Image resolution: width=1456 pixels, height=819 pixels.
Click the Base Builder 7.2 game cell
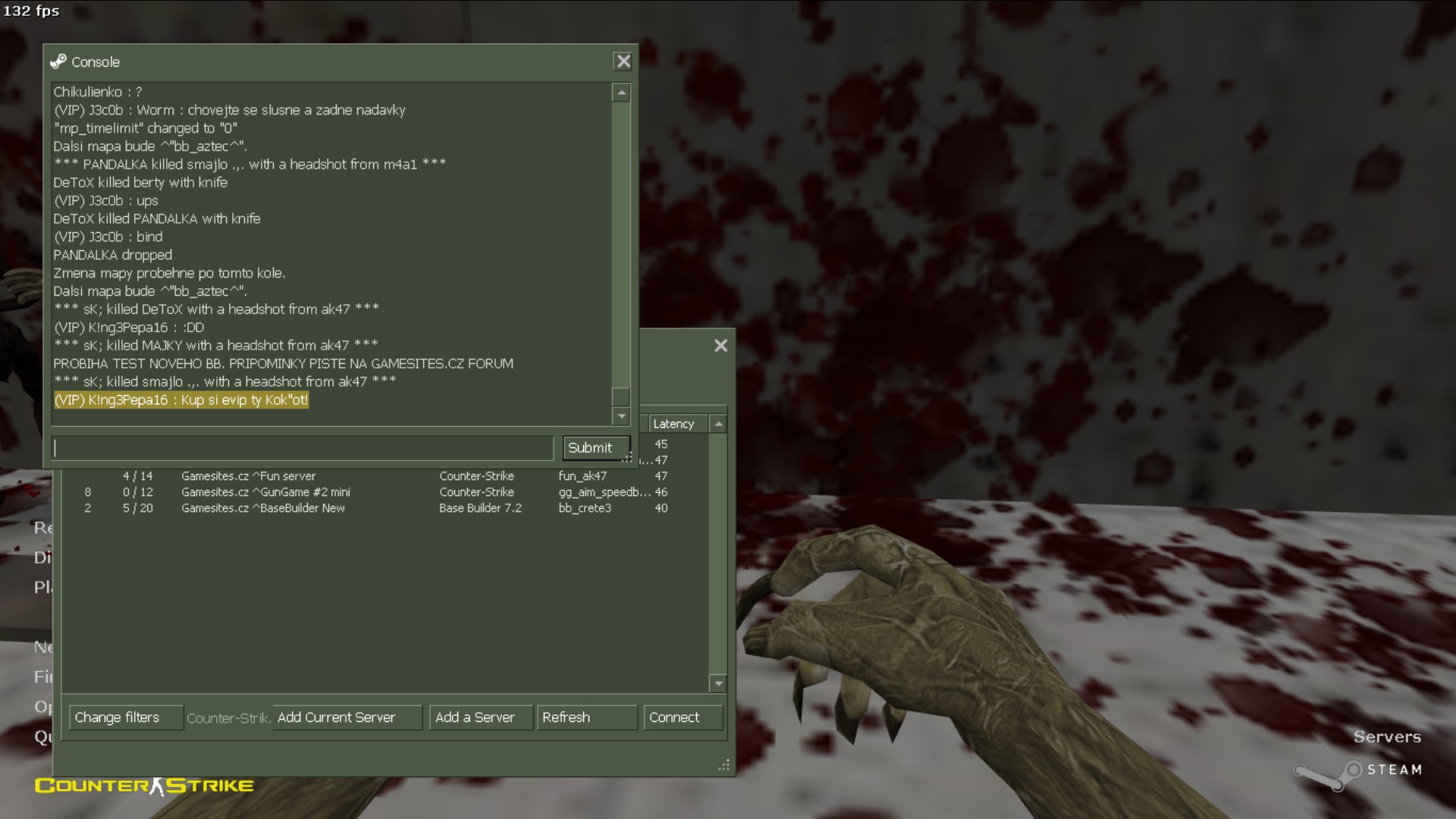[x=480, y=508]
